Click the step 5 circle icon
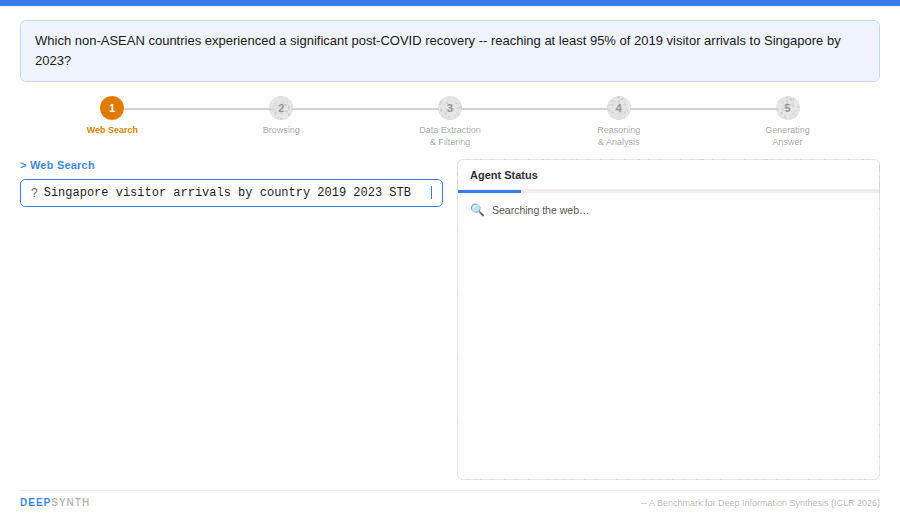The width and height of the screenshot is (900, 520). [x=788, y=108]
